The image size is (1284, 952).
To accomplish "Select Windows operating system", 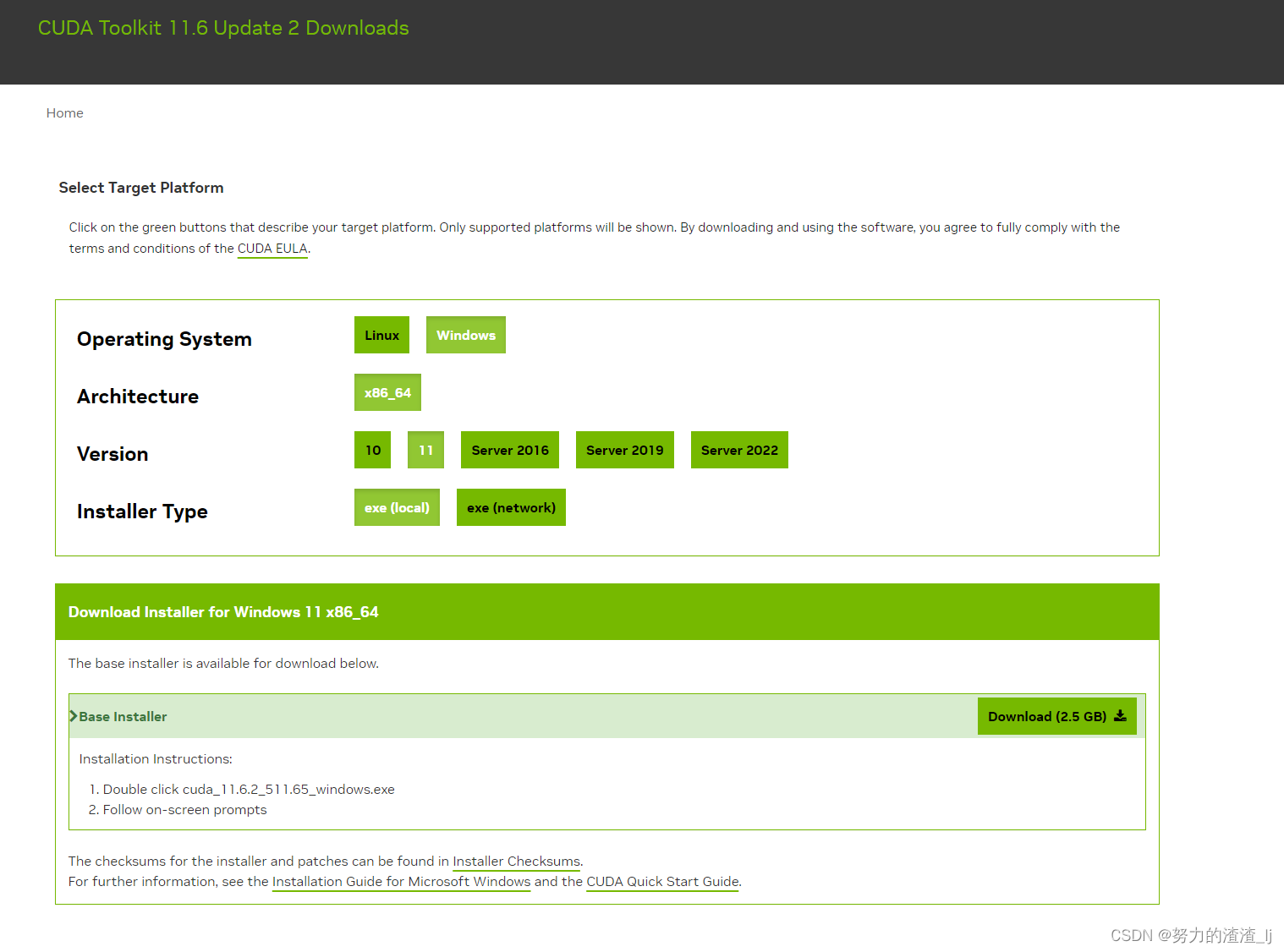I will pos(466,335).
